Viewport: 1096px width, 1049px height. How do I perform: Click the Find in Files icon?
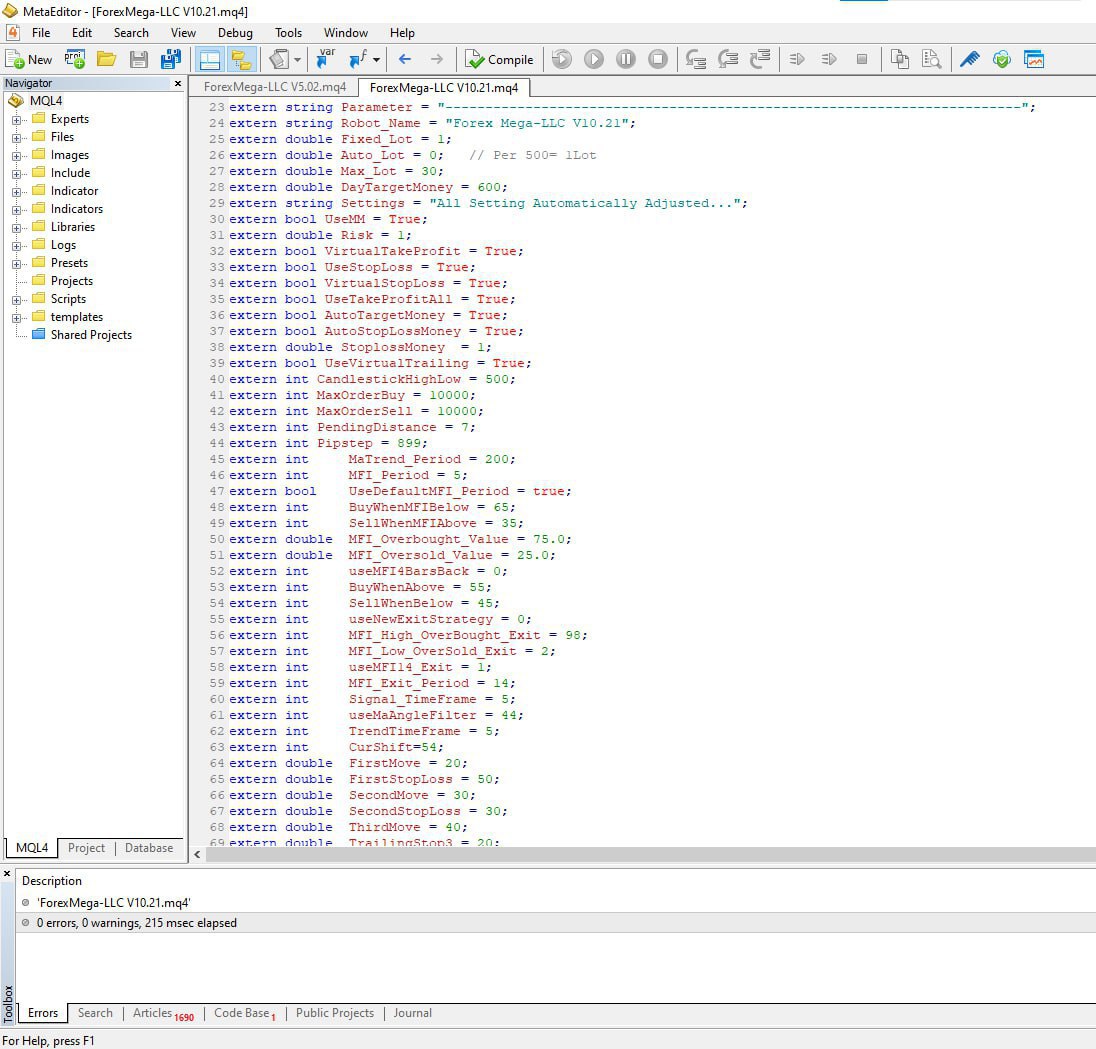click(x=932, y=59)
